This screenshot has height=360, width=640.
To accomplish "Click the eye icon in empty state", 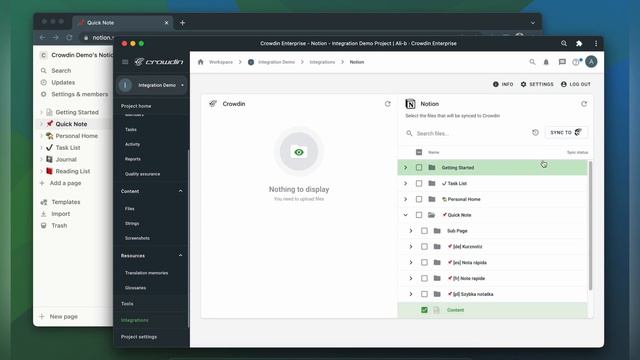I will 299,152.
